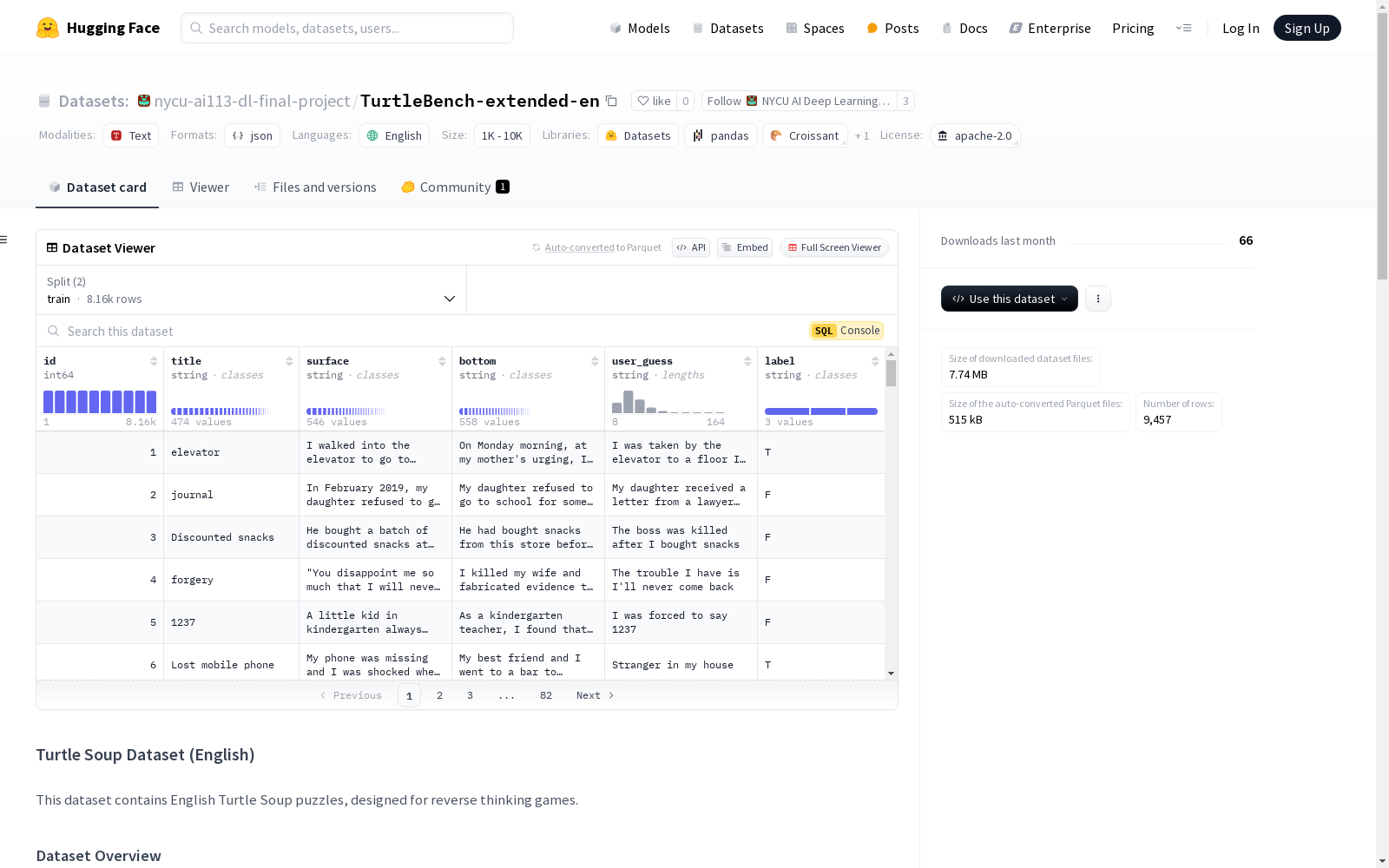Open more options next to Use this dataset

(1098, 299)
